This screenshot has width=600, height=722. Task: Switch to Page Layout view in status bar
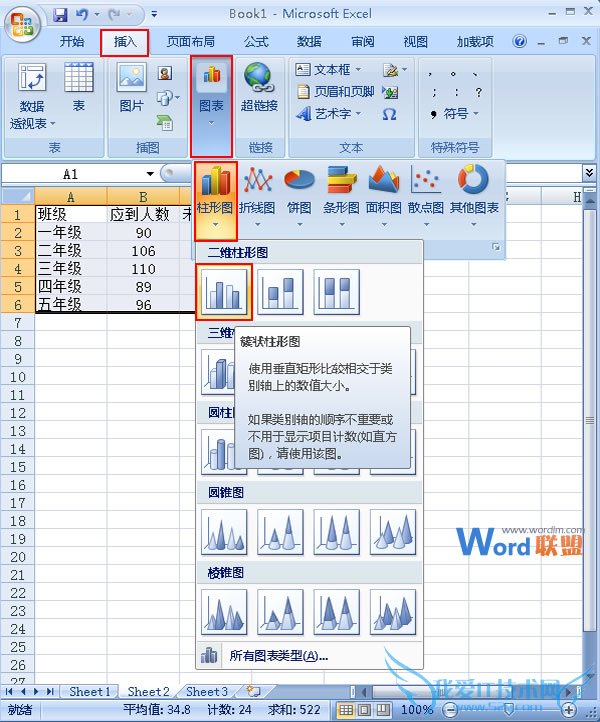click(364, 710)
